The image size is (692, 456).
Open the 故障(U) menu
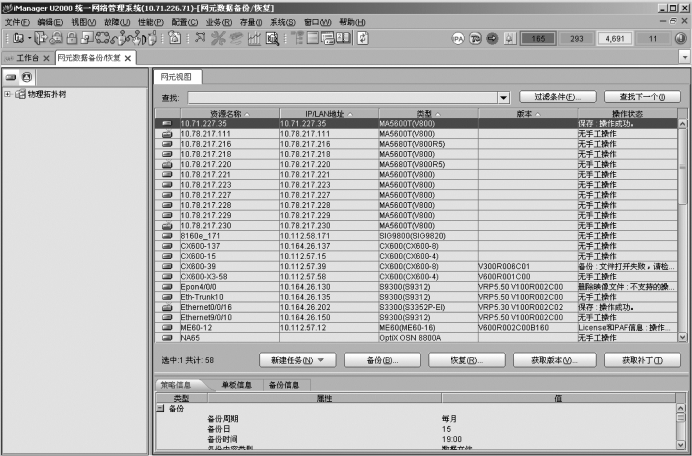[x=117, y=22]
